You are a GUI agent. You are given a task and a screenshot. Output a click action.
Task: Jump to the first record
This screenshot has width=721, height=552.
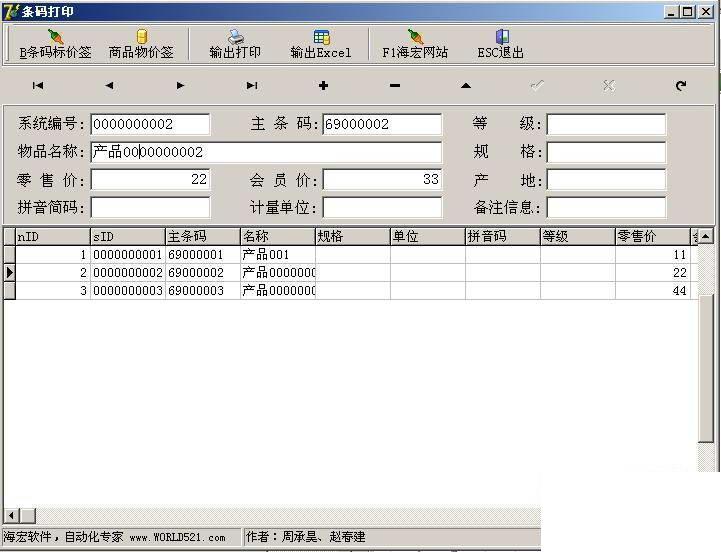coord(38,86)
